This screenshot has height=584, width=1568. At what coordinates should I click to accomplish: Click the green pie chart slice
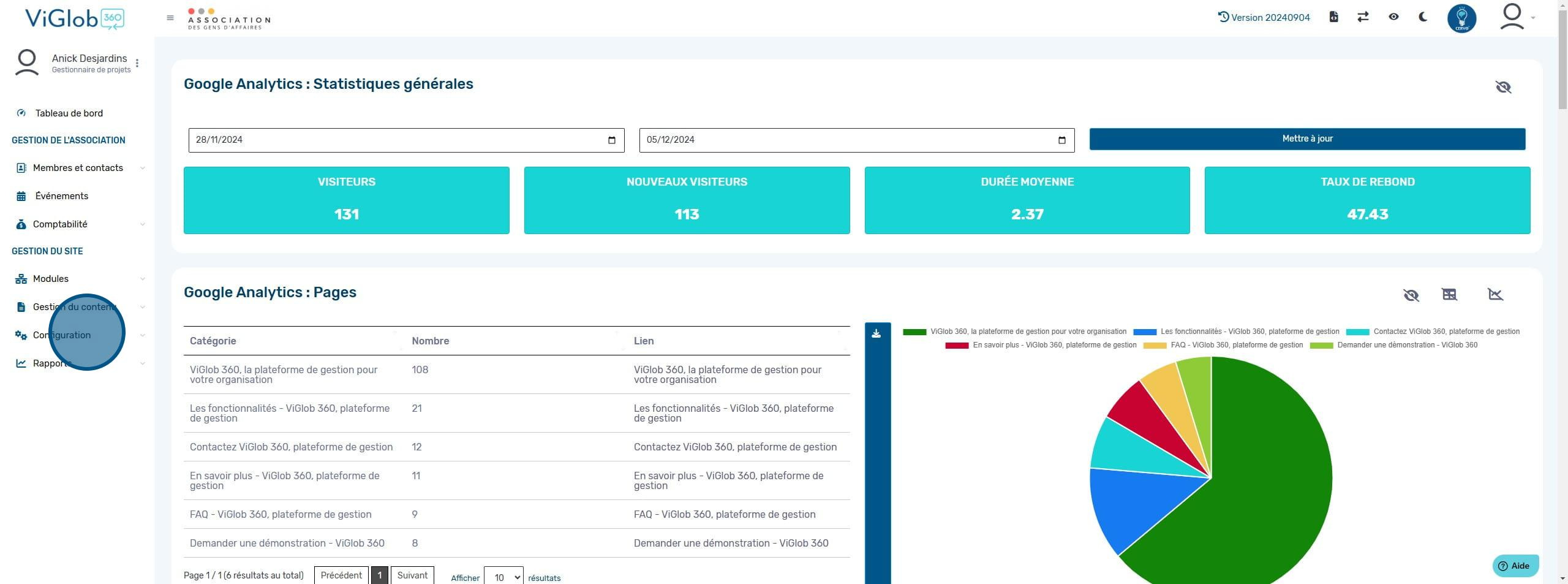[x=1262, y=490]
